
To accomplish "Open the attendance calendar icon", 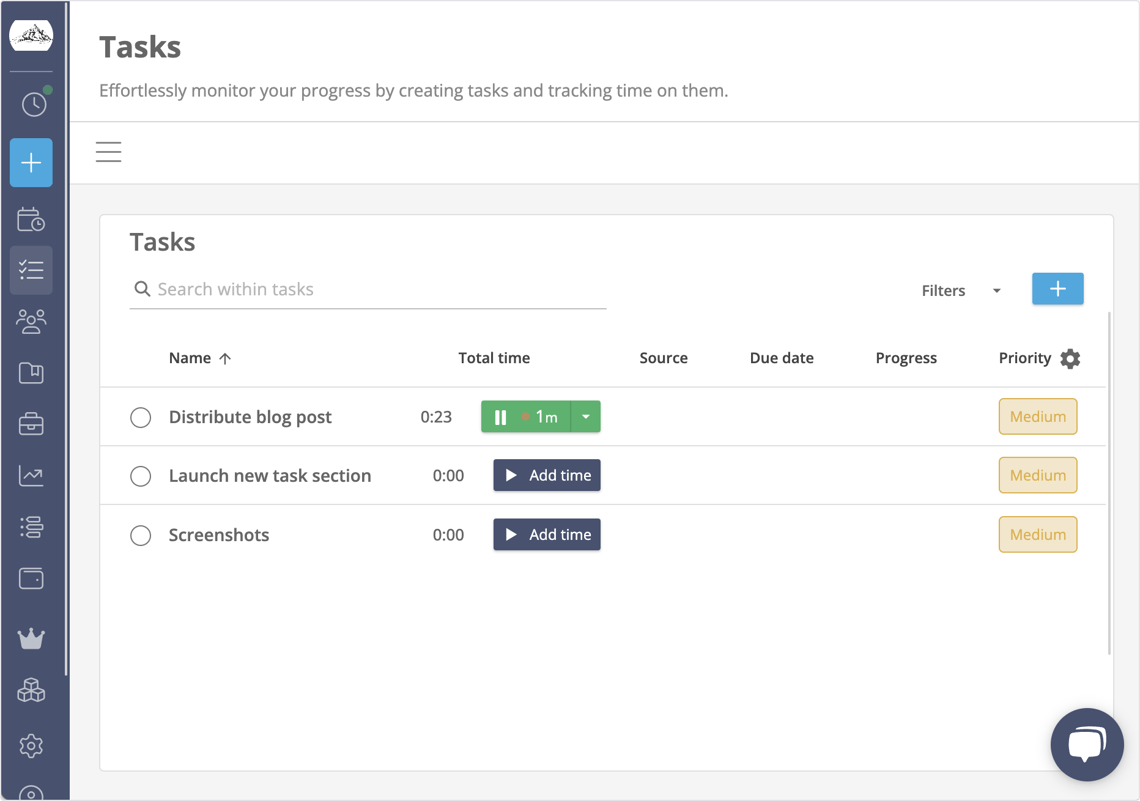I will (31, 219).
